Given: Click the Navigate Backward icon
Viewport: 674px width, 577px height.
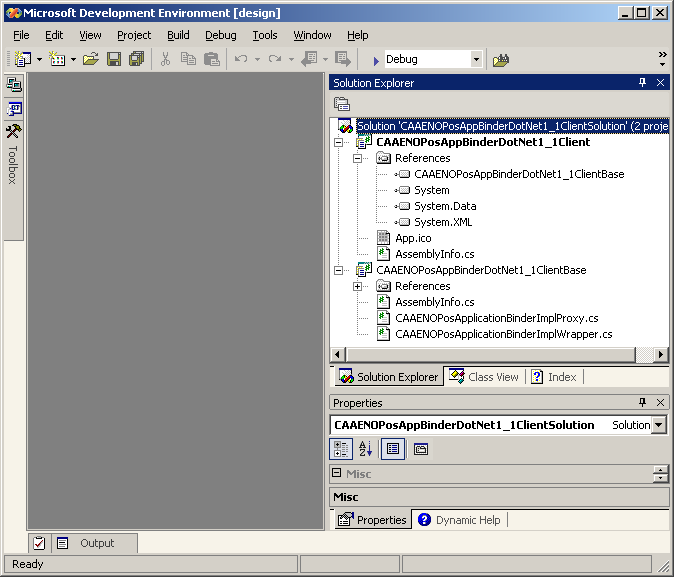Looking at the screenshot, I should point(309,59).
